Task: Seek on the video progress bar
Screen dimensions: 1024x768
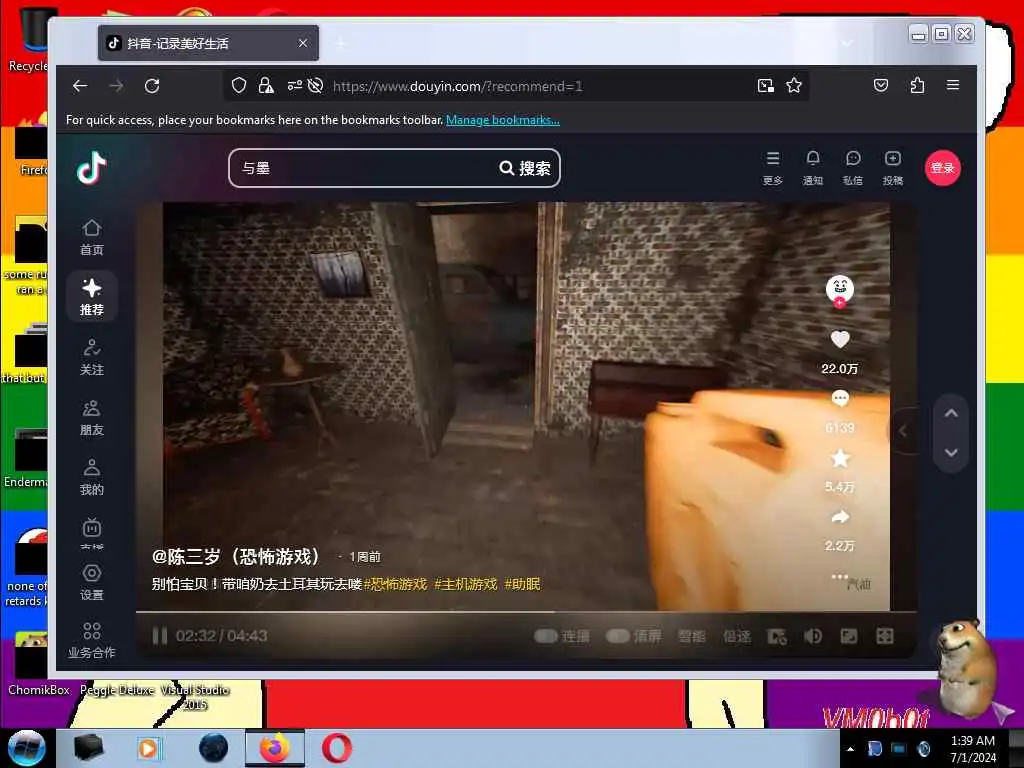Action: [x=526, y=612]
